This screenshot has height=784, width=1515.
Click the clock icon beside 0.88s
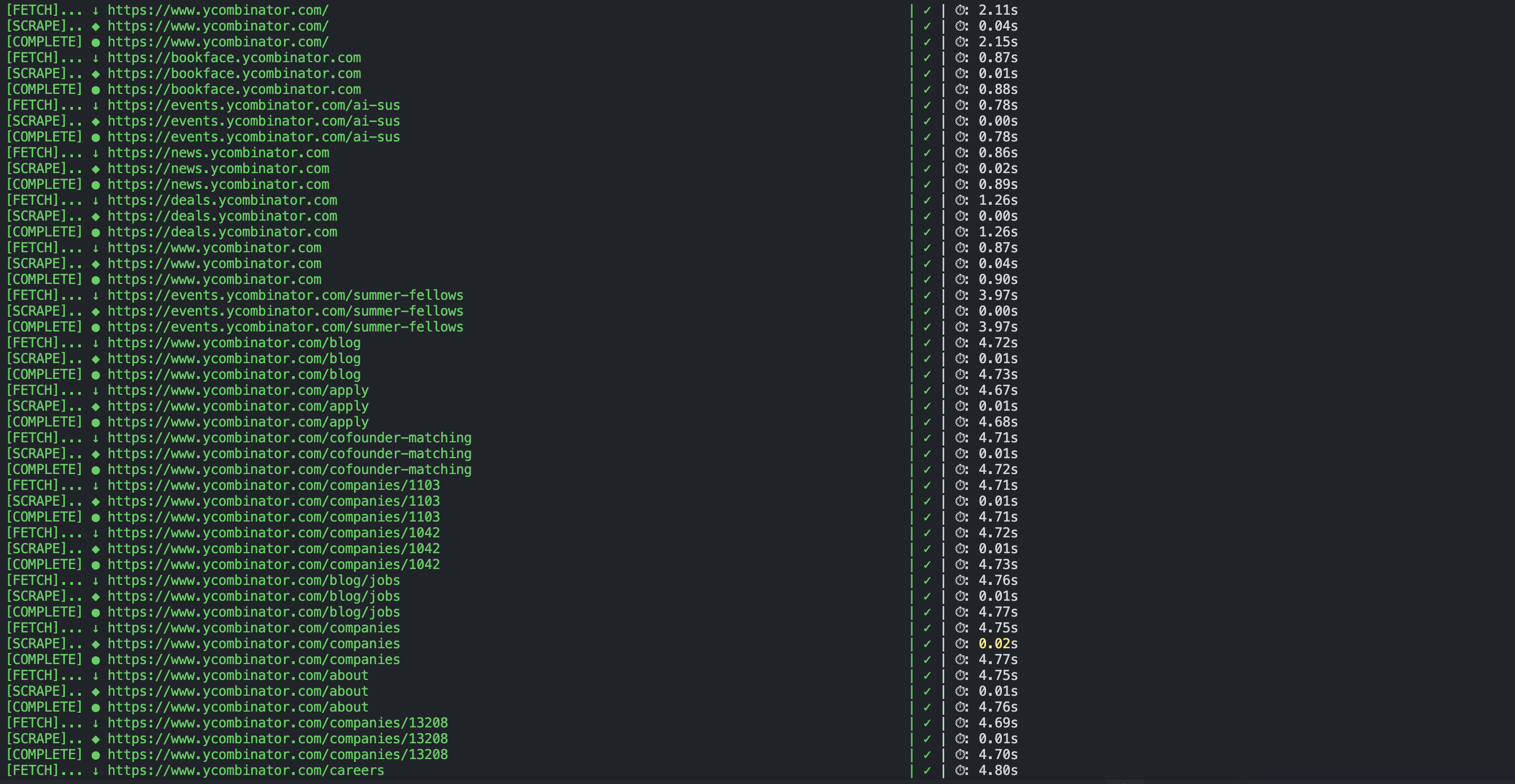pyautogui.click(x=962, y=90)
